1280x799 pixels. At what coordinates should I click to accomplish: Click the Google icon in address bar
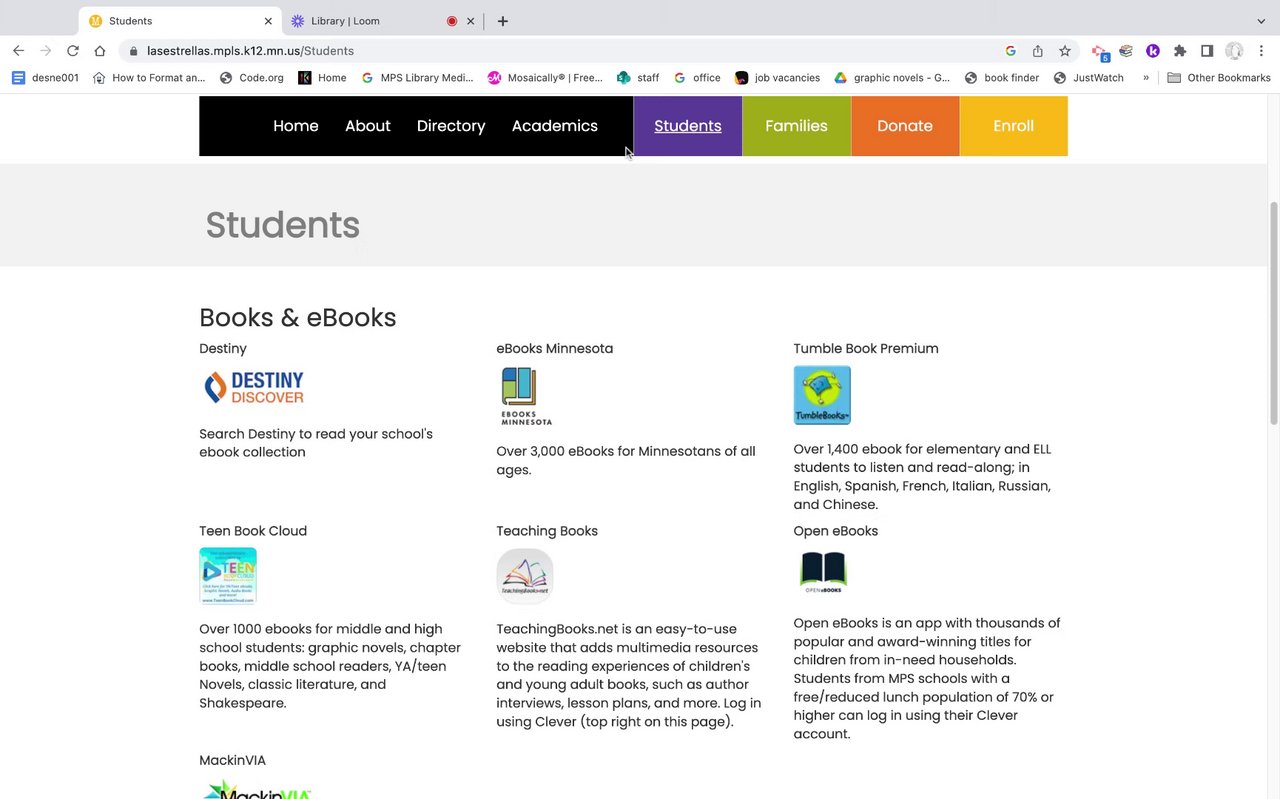(x=1011, y=51)
